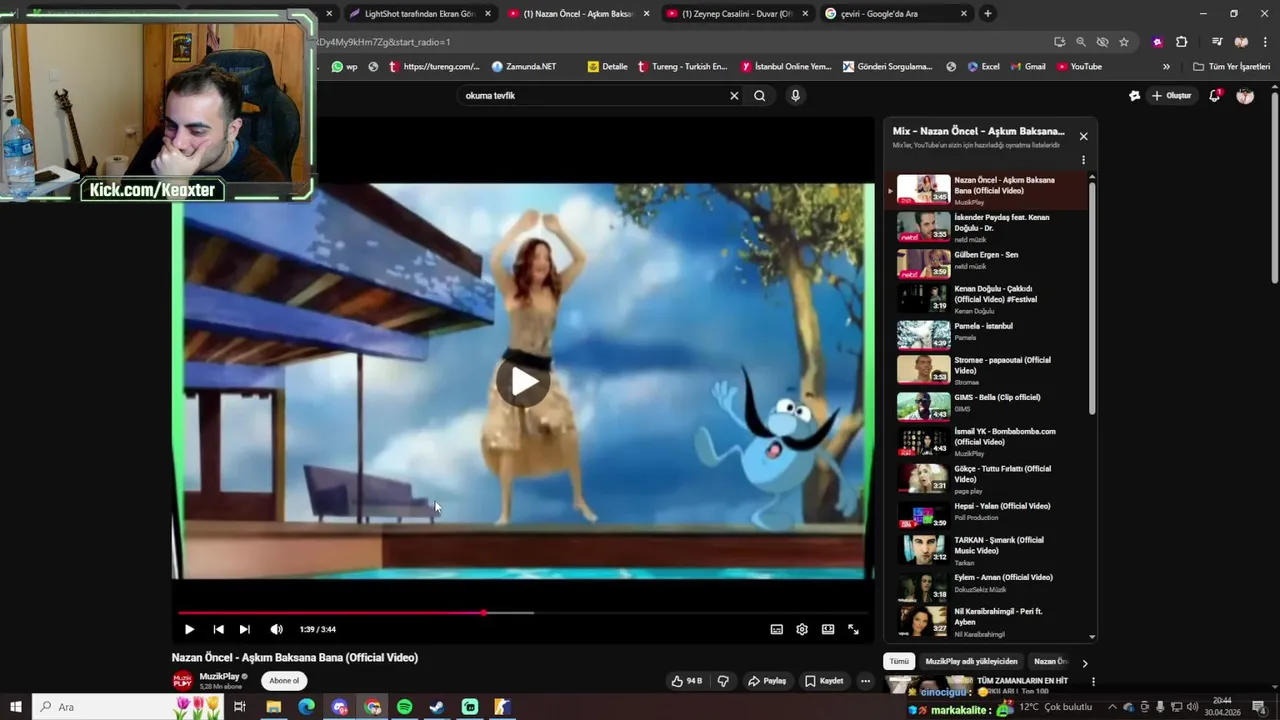Open Microsoft Edge from the taskbar
This screenshot has height=720, width=1280.
pos(306,707)
